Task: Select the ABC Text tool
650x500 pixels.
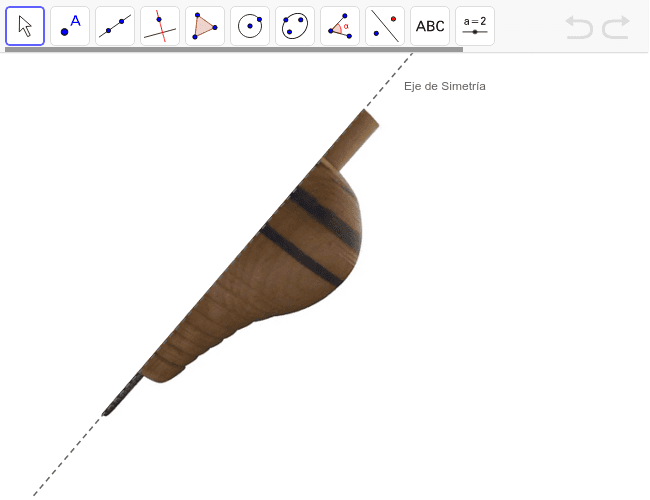Action: click(x=430, y=26)
